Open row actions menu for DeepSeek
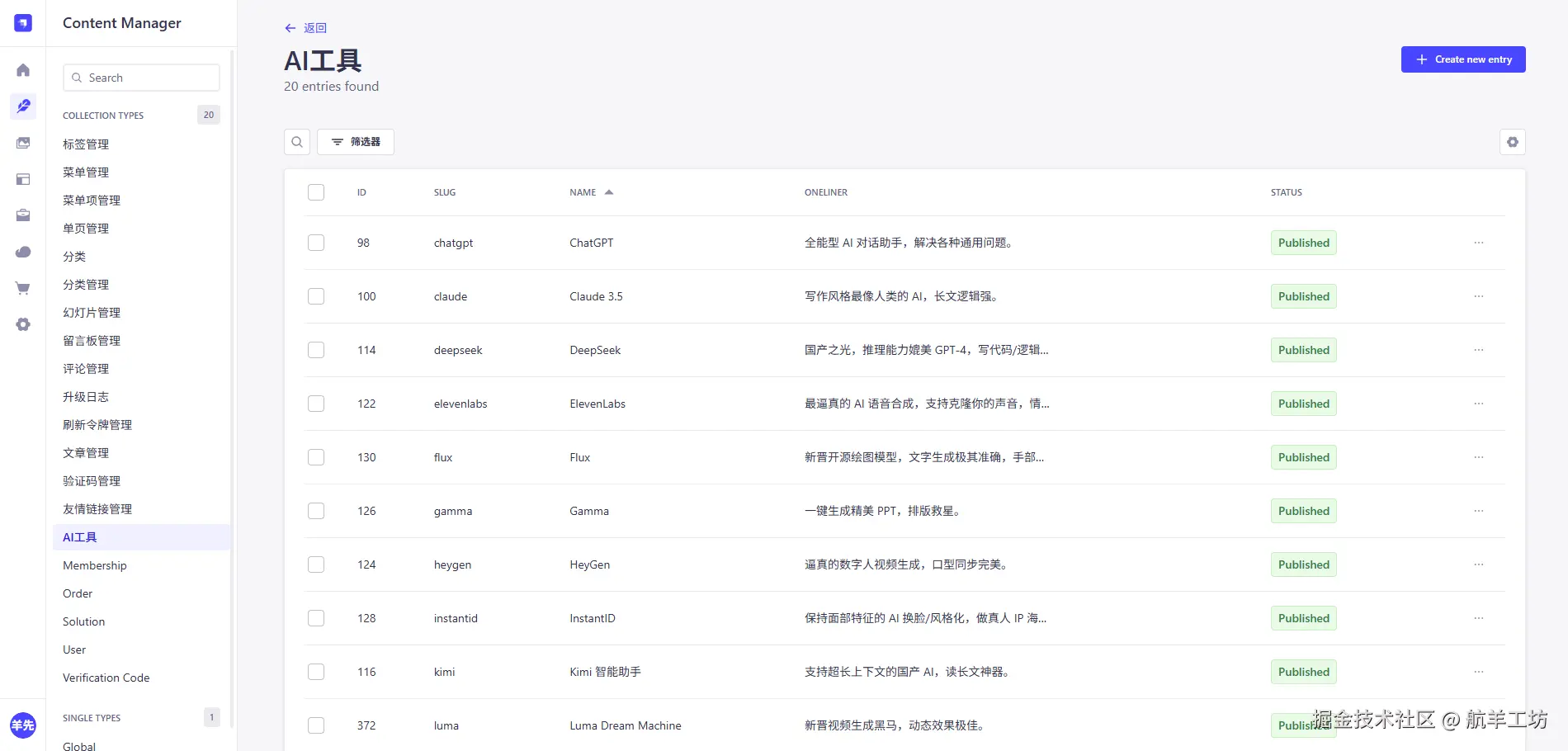The width and height of the screenshot is (1568, 751). [1479, 350]
